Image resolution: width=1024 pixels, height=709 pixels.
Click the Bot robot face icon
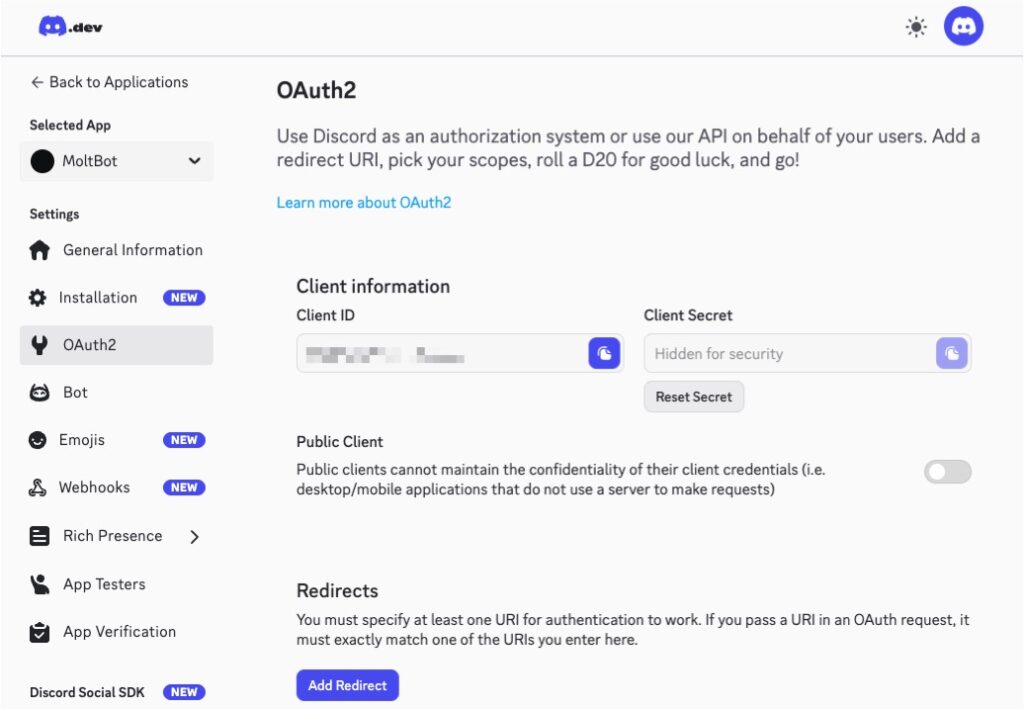pyautogui.click(x=39, y=393)
